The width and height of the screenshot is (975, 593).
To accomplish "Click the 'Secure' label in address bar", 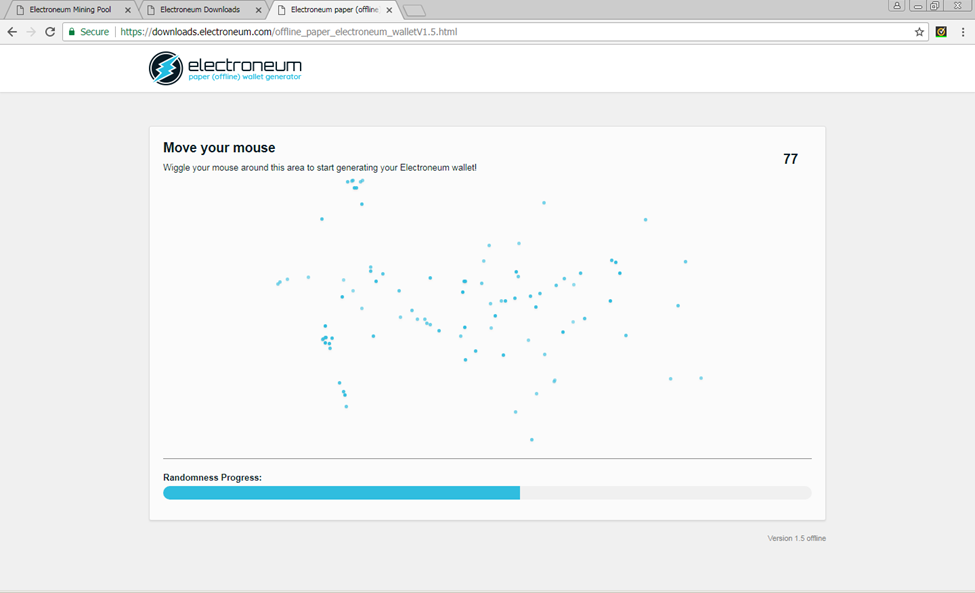I will point(95,32).
